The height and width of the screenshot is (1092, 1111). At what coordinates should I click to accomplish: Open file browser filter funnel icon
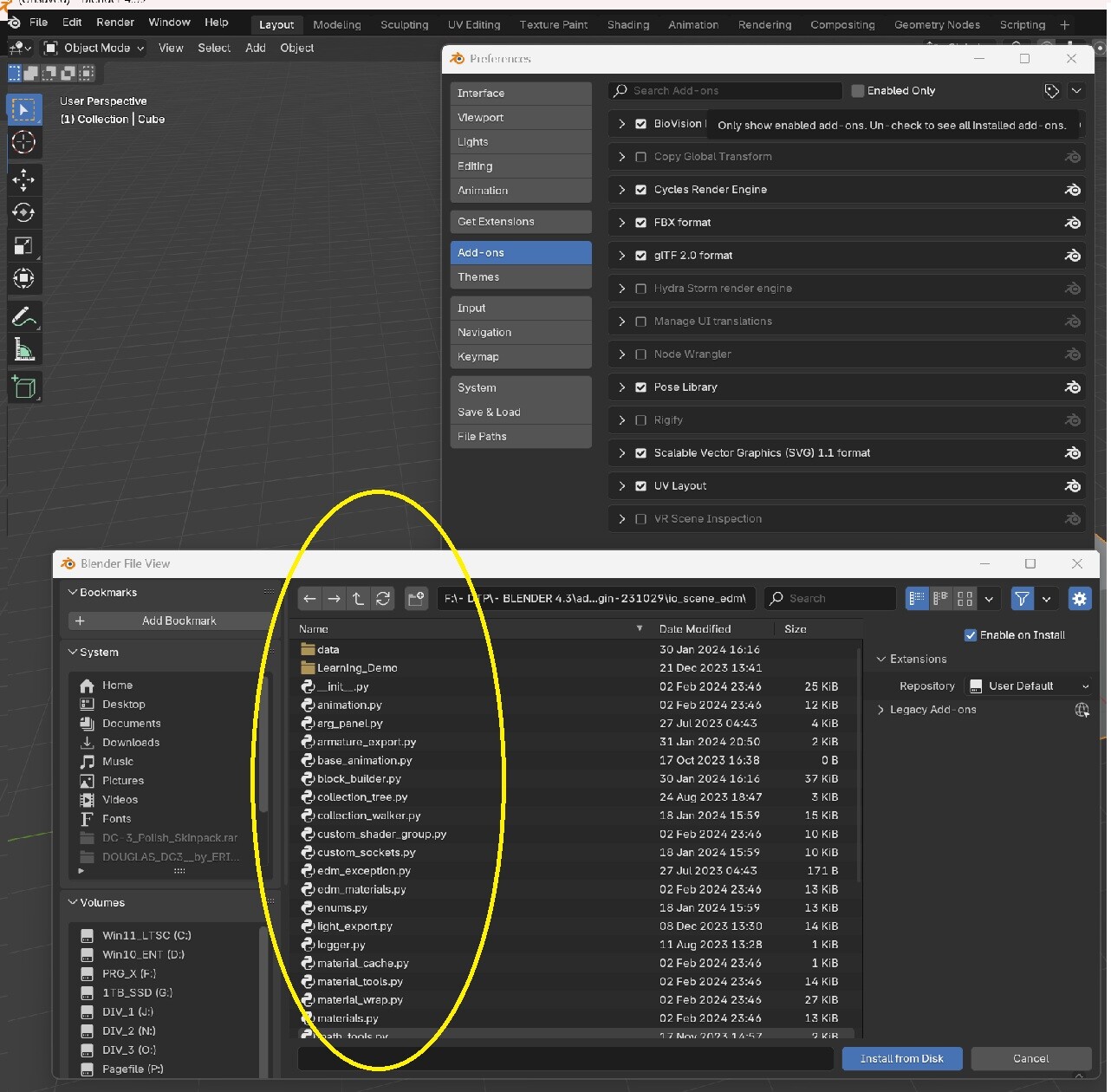click(x=1023, y=598)
